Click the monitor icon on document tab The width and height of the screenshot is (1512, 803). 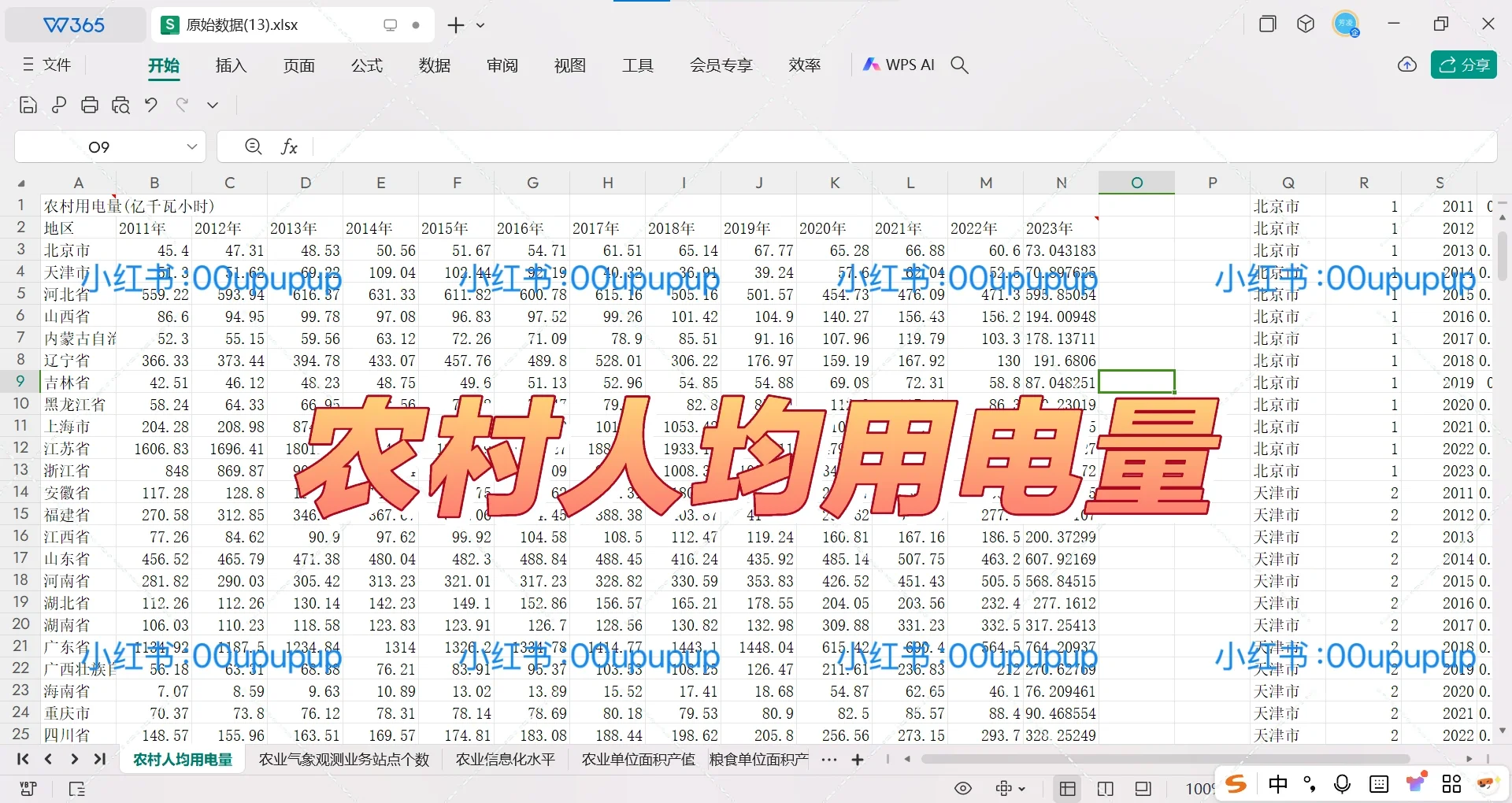[x=390, y=25]
